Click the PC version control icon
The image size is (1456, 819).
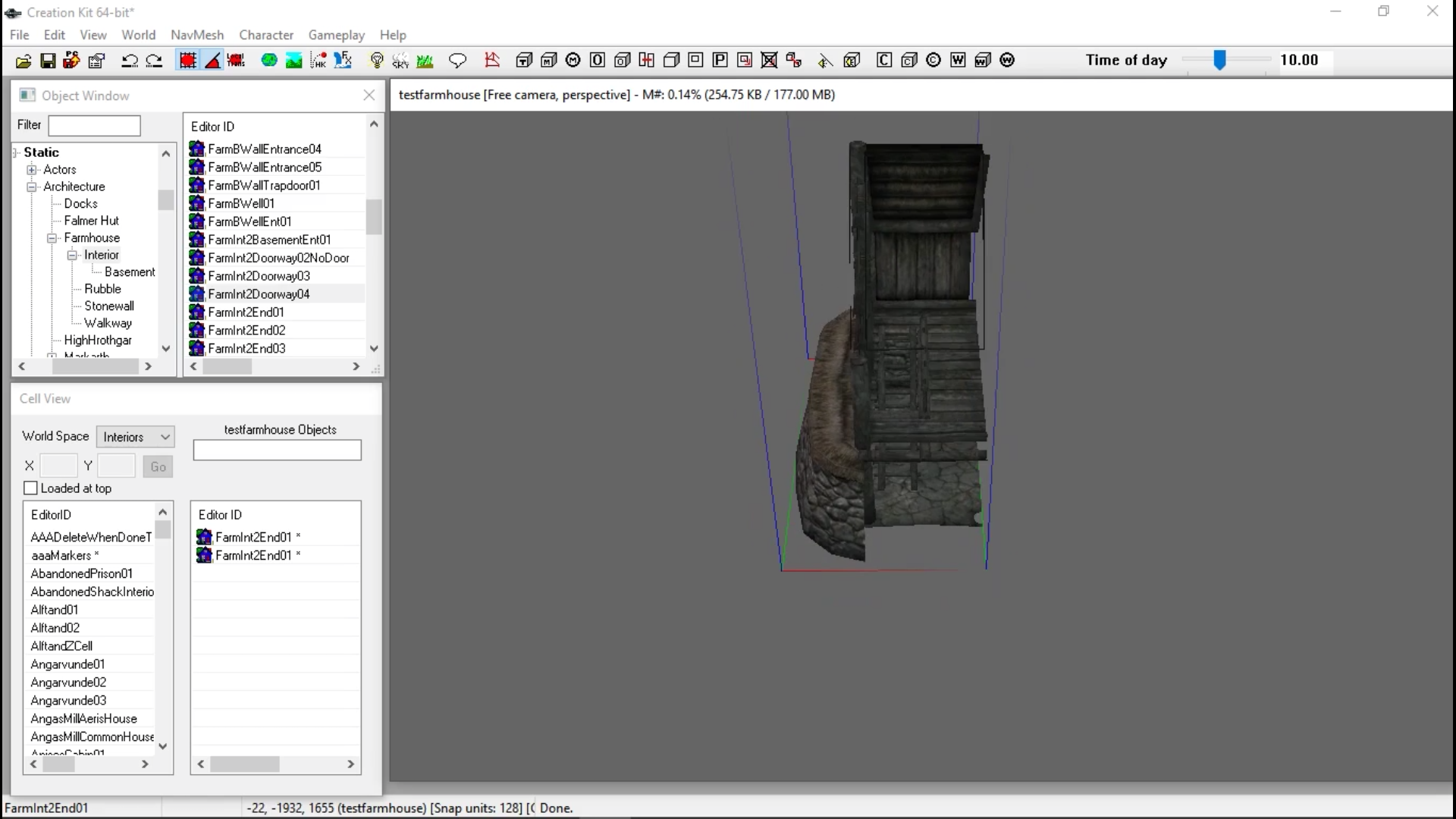click(71, 61)
